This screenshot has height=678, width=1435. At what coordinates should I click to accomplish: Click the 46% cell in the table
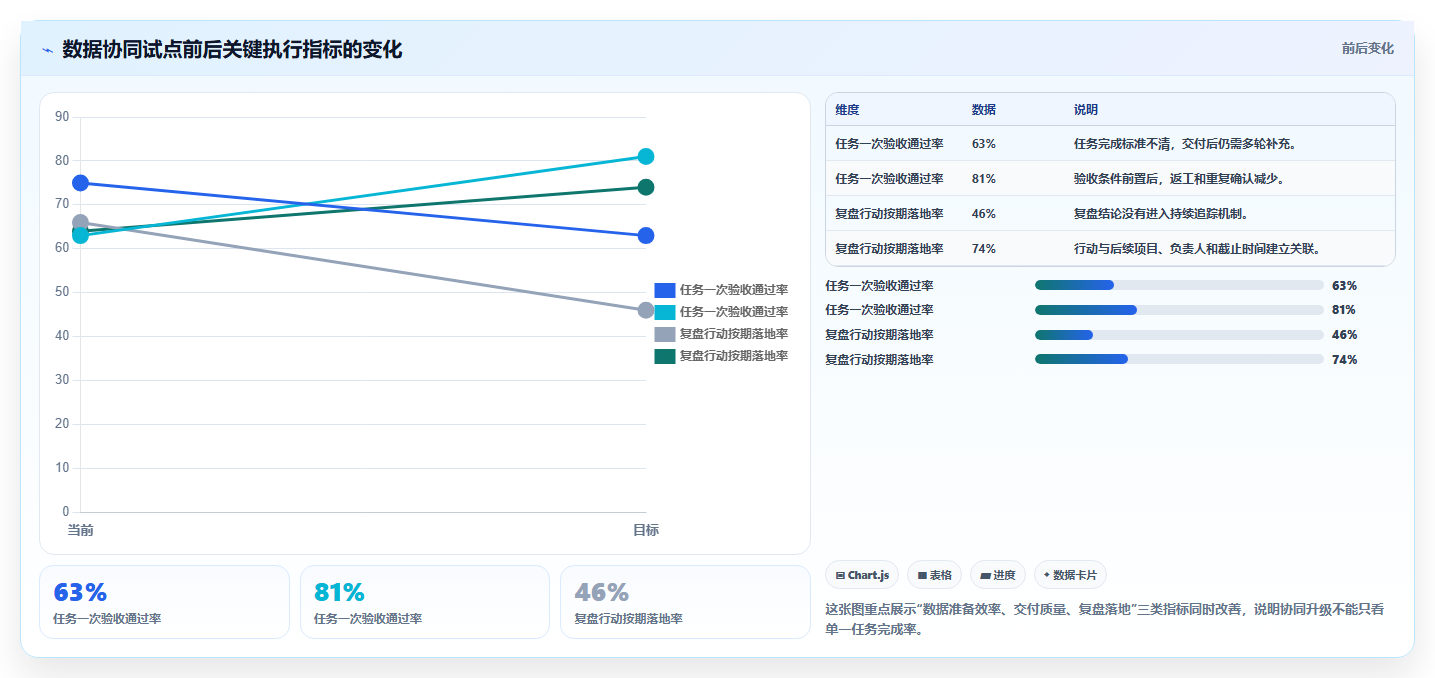tap(984, 214)
